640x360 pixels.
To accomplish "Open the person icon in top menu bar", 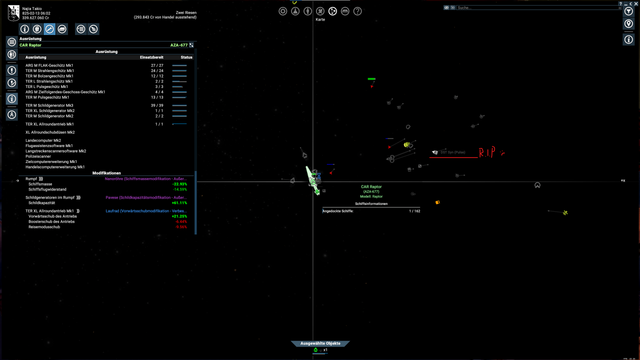I will 308,11.
